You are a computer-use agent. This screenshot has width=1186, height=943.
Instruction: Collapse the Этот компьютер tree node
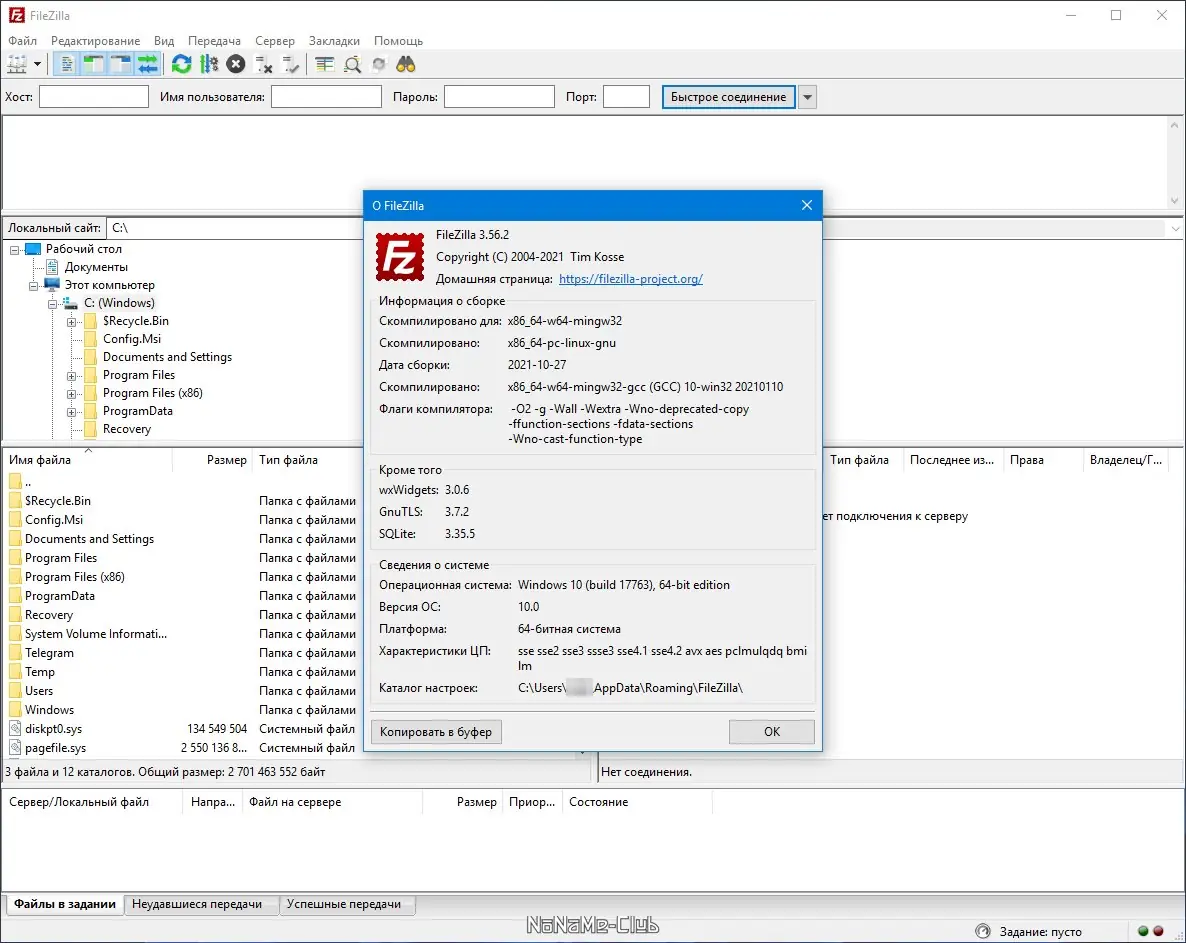[x=33, y=286]
